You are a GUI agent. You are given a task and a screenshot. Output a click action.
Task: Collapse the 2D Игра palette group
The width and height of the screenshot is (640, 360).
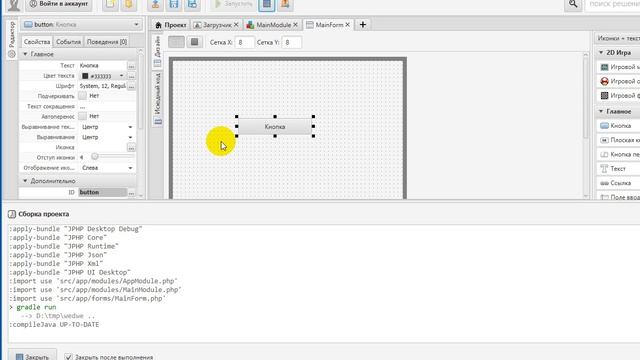(600, 53)
